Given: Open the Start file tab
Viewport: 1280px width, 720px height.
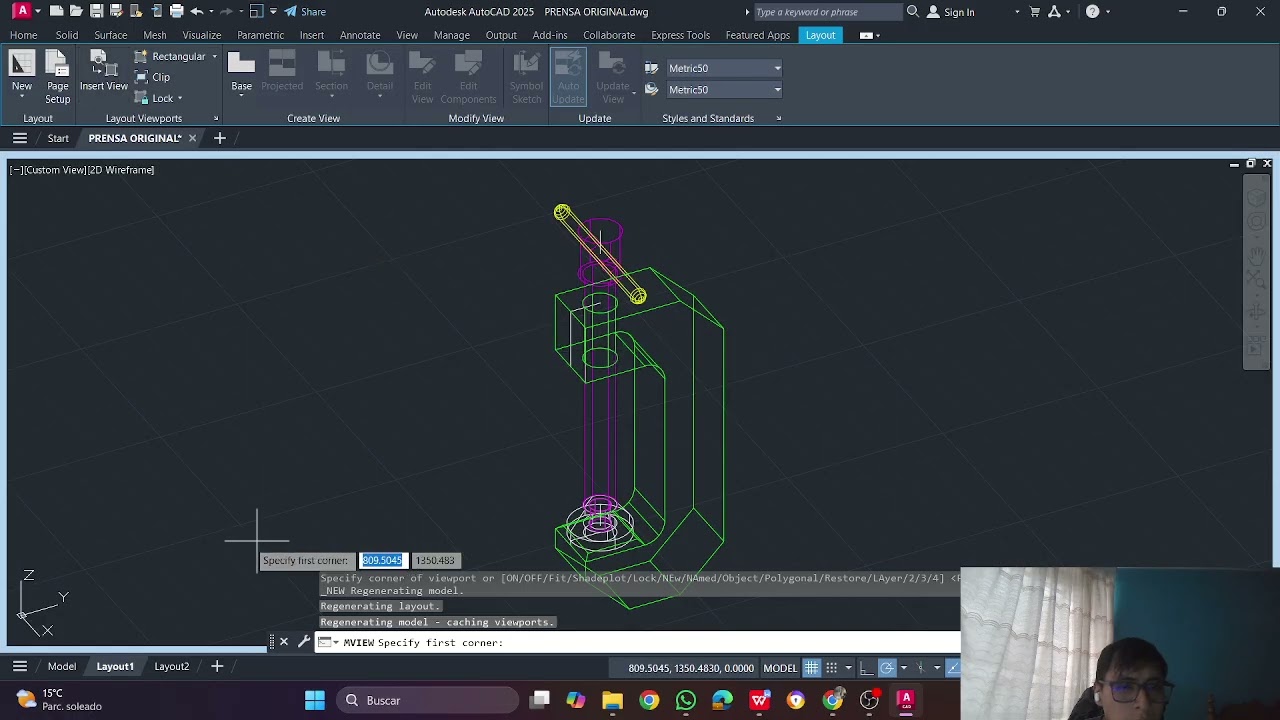Looking at the screenshot, I should click(58, 138).
